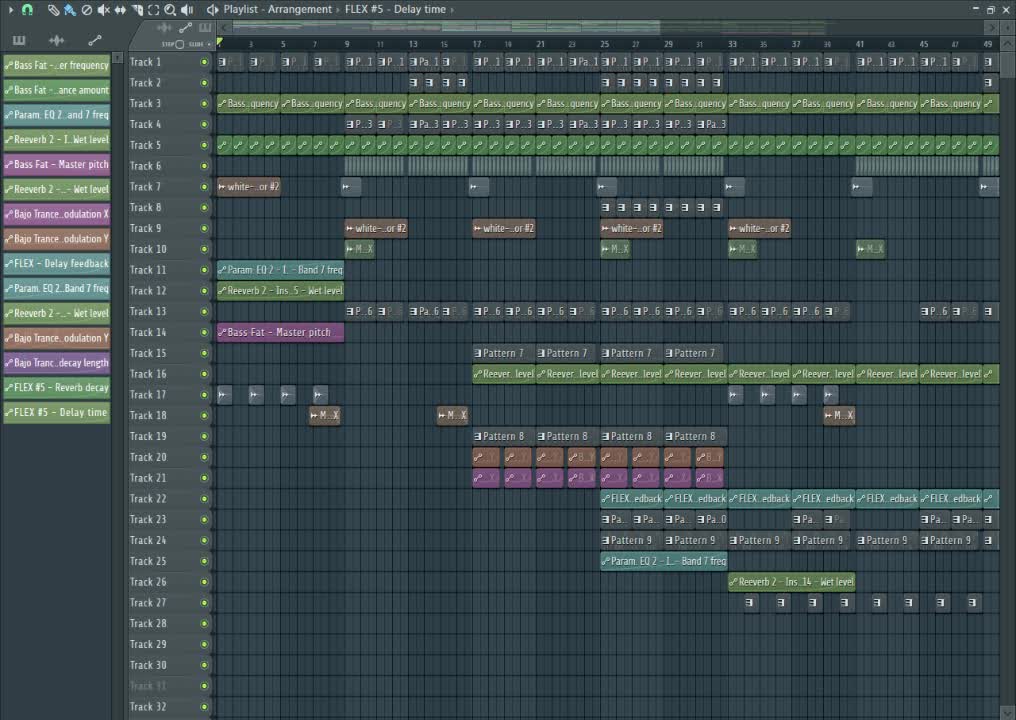Toggle the Track 16 mute LED
The image size is (1016, 720).
coord(204,374)
